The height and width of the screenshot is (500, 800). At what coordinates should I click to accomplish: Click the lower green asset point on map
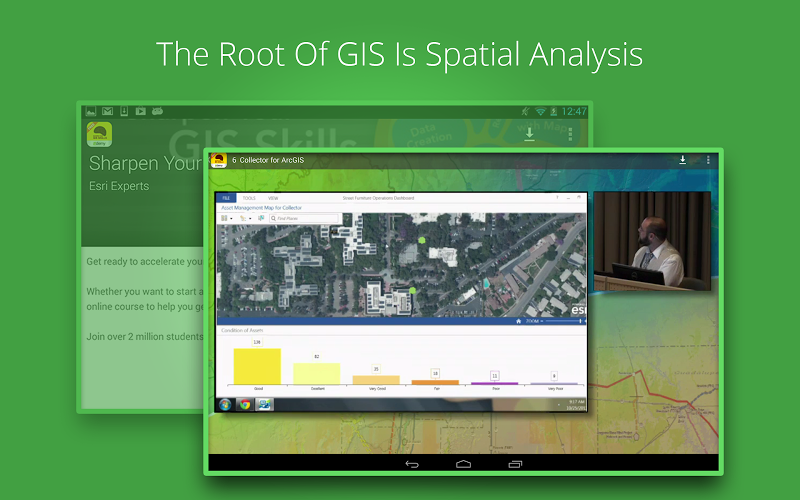(412, 291)
